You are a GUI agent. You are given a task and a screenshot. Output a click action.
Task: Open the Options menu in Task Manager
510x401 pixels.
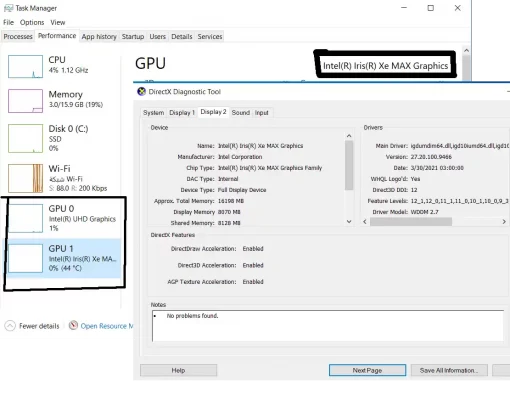32,22
